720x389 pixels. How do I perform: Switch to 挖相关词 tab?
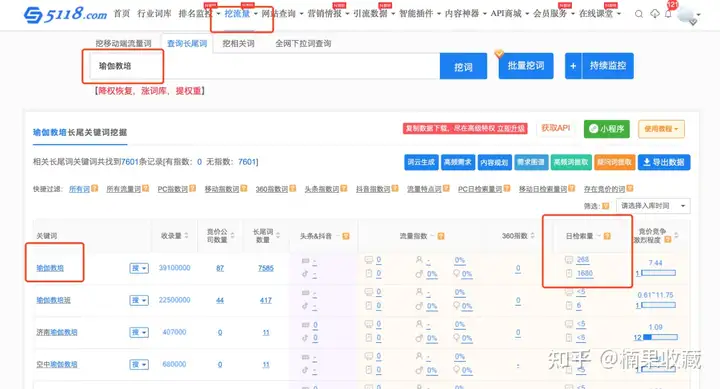(238, 44)
